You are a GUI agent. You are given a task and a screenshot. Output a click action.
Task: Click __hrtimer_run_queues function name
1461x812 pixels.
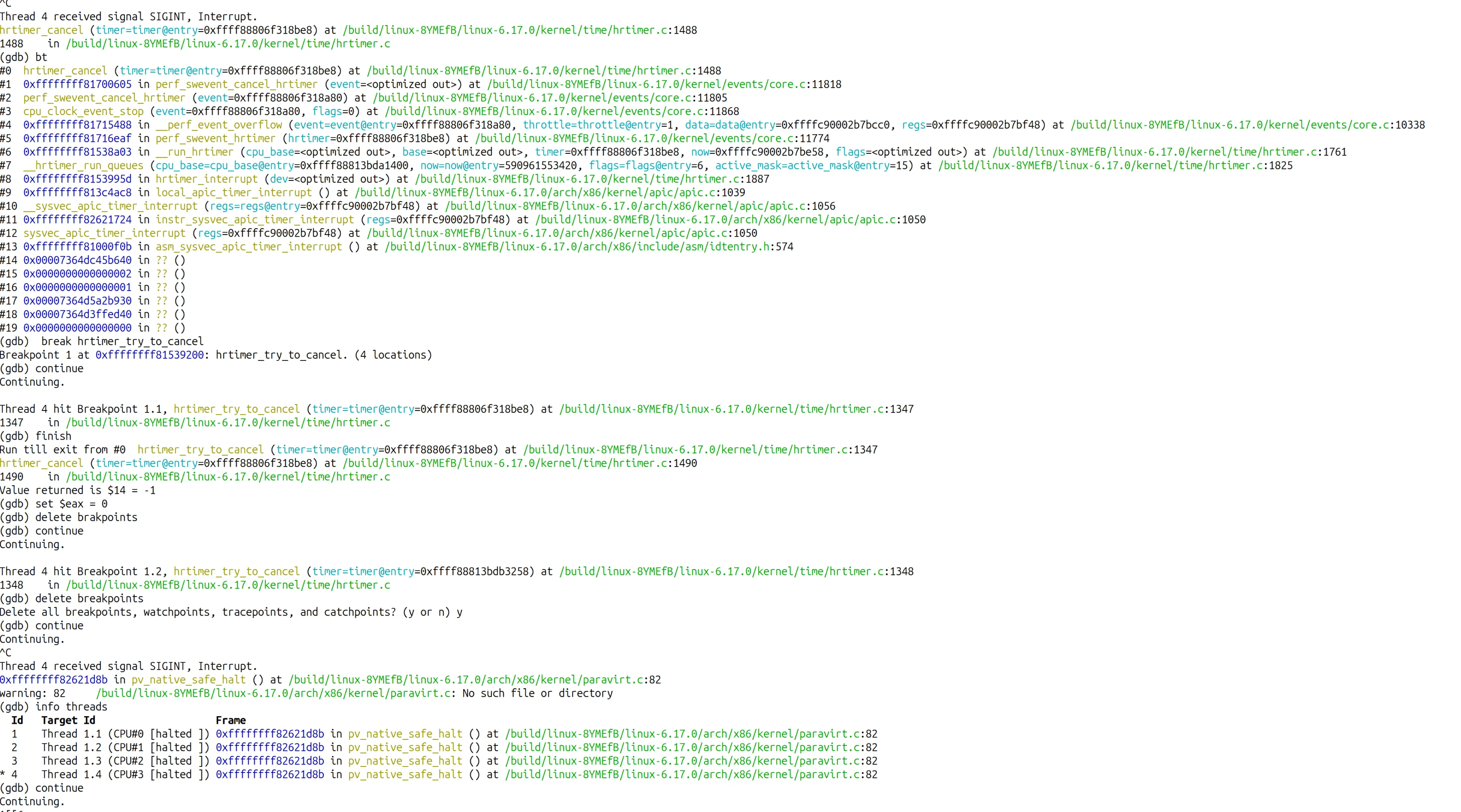pyautogui.click(x=83, y=165)
